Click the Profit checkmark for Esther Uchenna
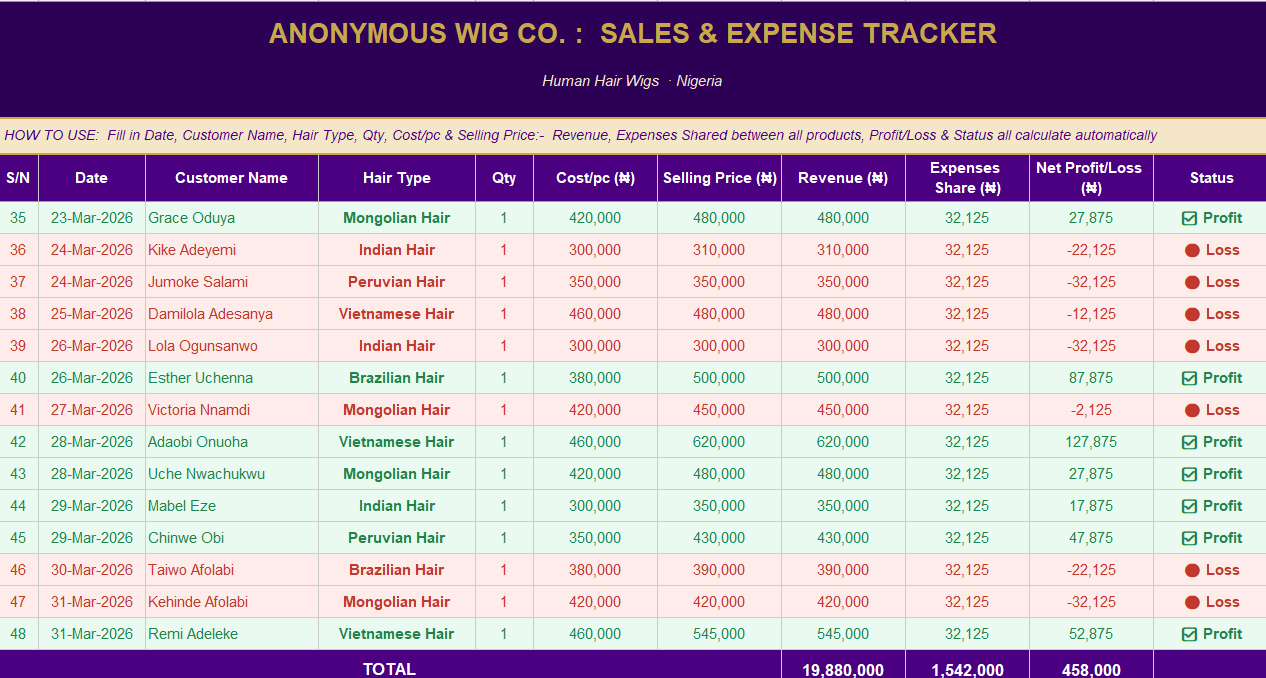Image resolution: width=1266 pixels, height=678 pixels. pos(1189,378)
